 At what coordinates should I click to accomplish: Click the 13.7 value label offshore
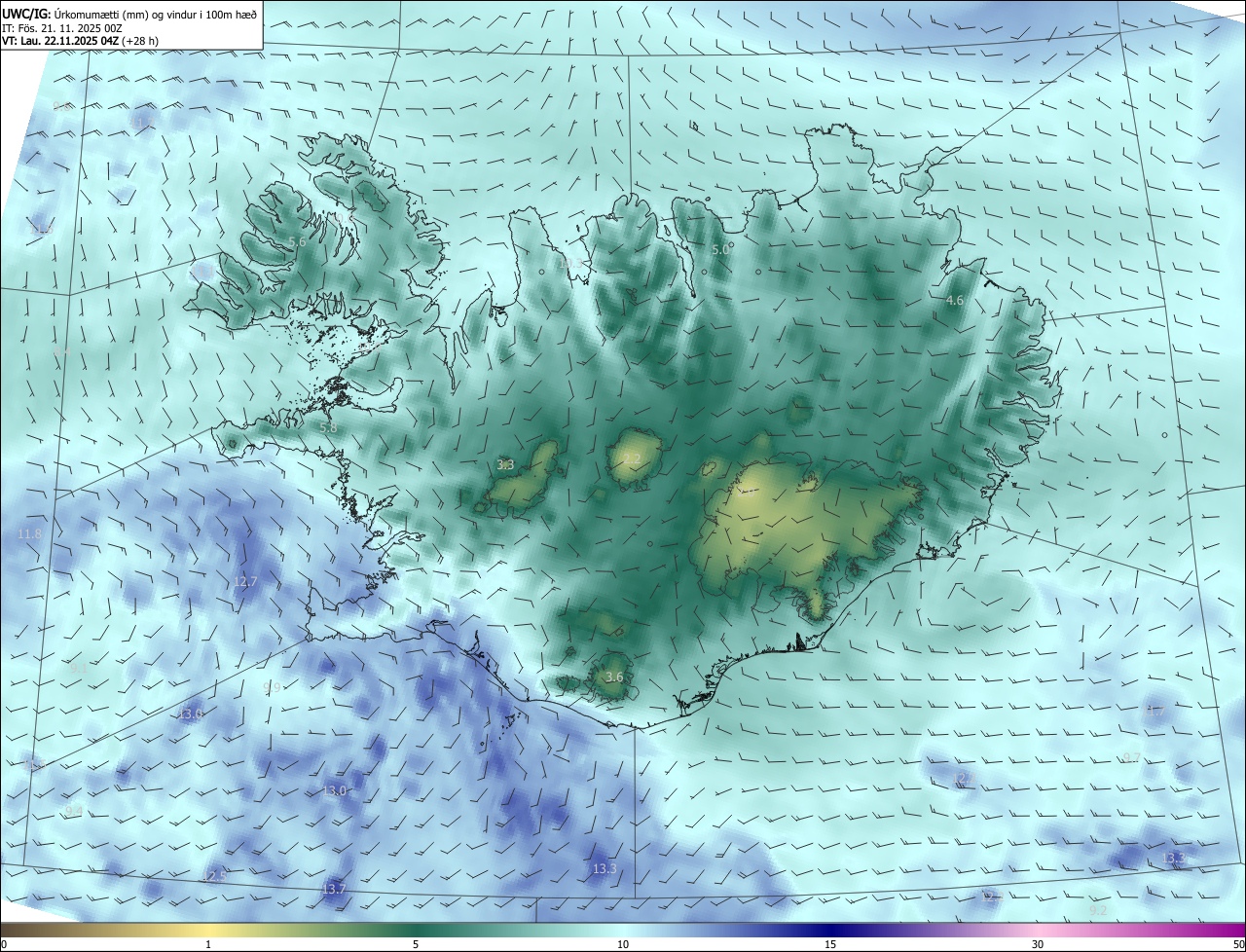click(334, 890)
